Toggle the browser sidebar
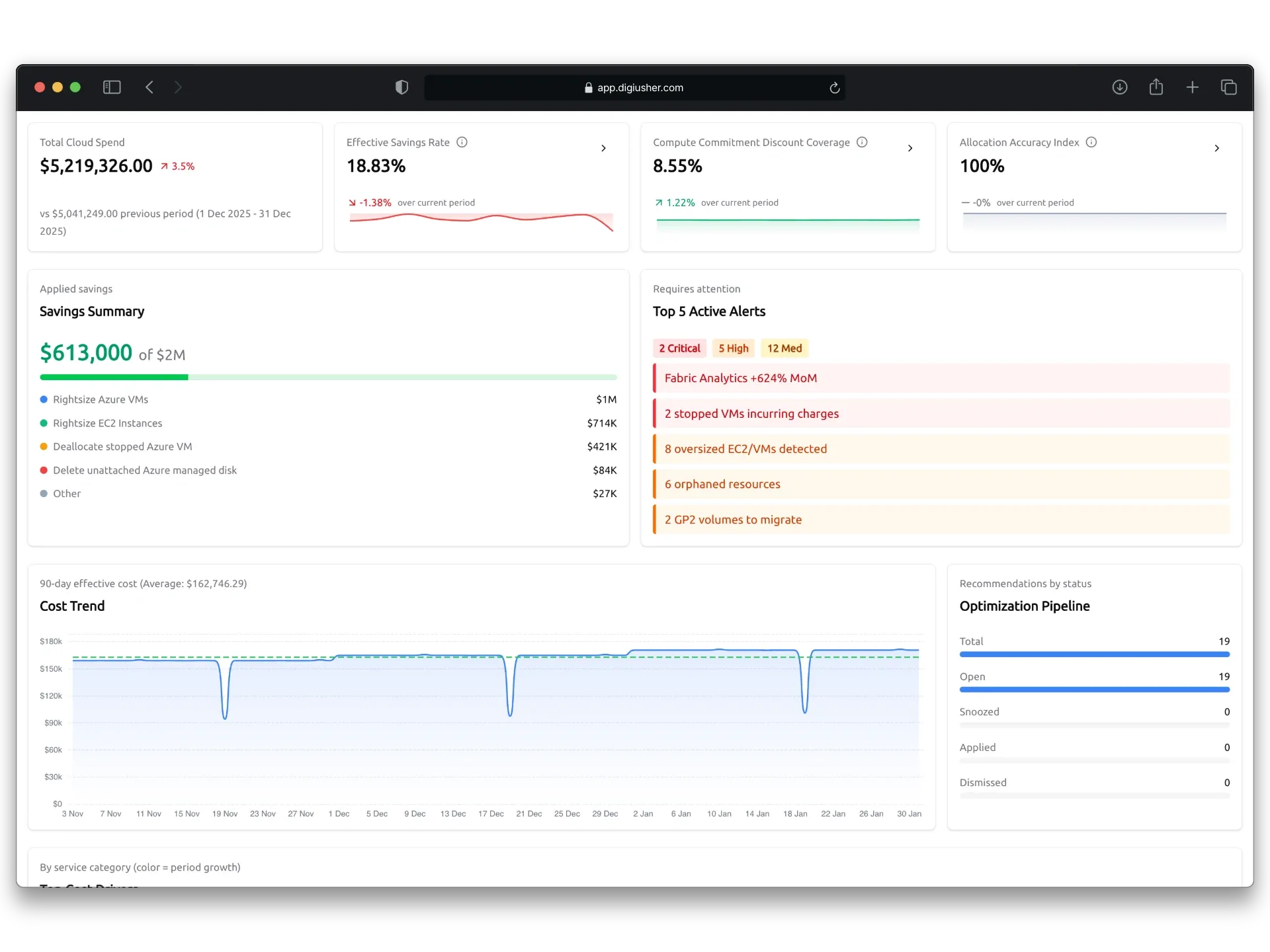 (111, 87)
